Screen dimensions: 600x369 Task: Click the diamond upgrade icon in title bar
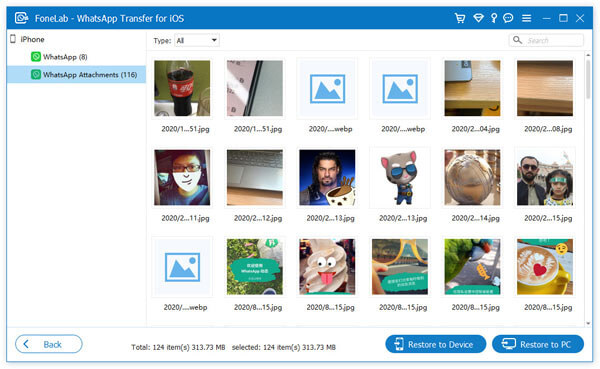(x=478, y=18)
